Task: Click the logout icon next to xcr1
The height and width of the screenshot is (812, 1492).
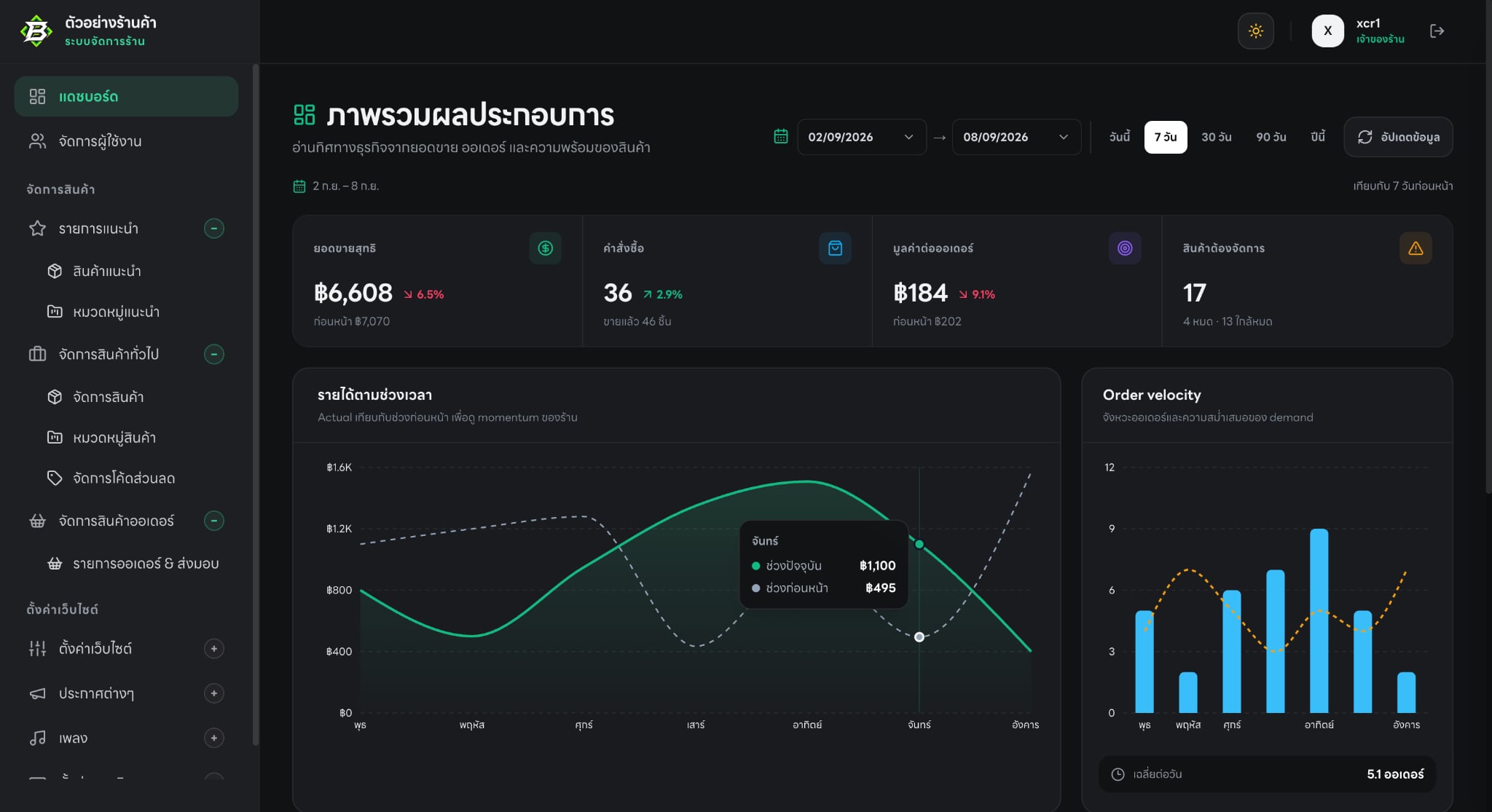Action: pos(1437,31)
